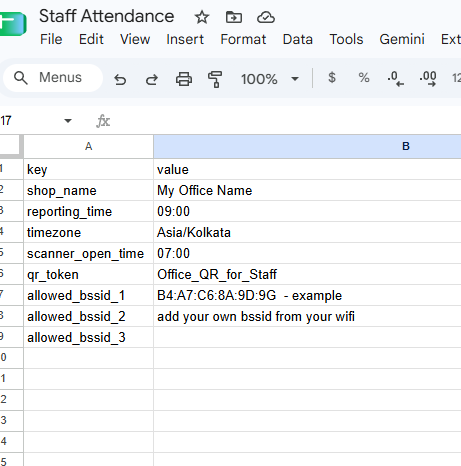
Task: Open the Gemini menu
Action: click(x=402, y=39)
